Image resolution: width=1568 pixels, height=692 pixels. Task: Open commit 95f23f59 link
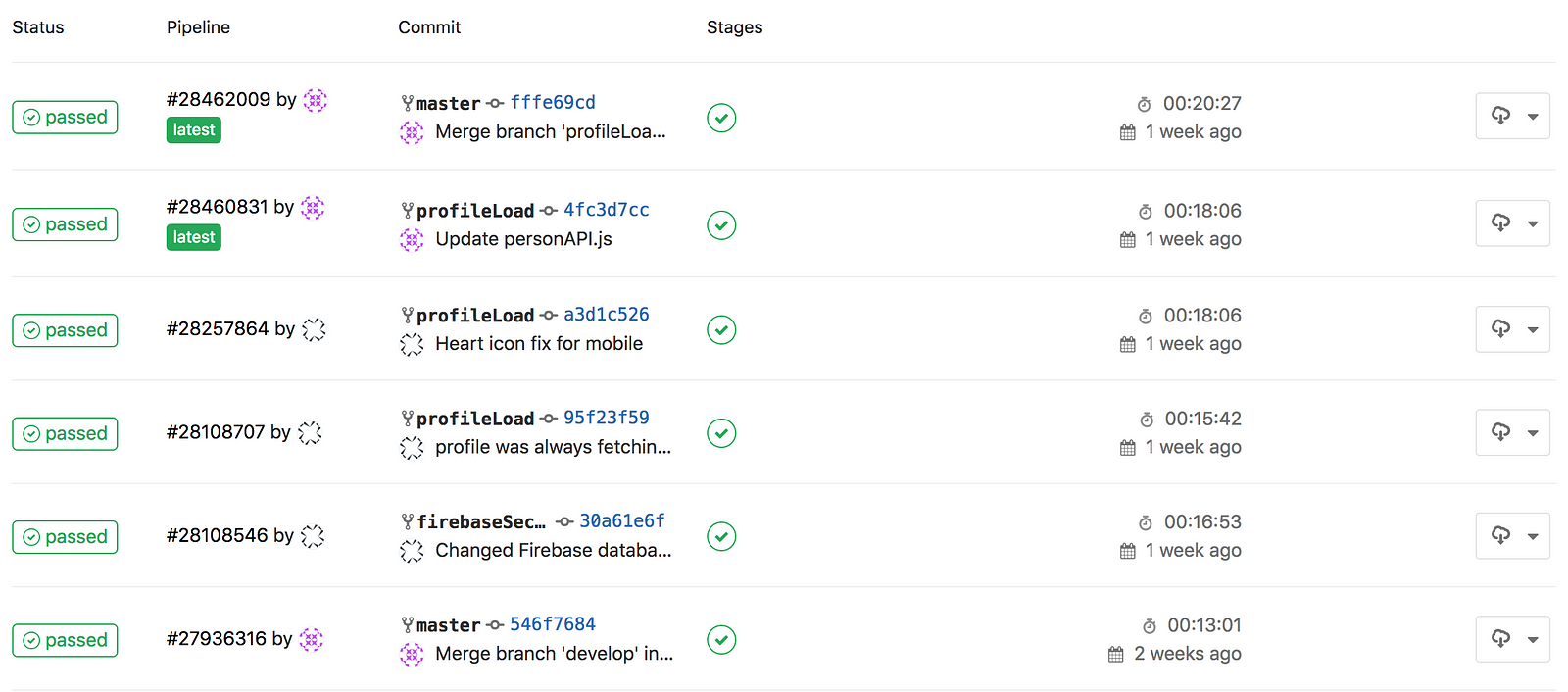click(x=607, y=418)
